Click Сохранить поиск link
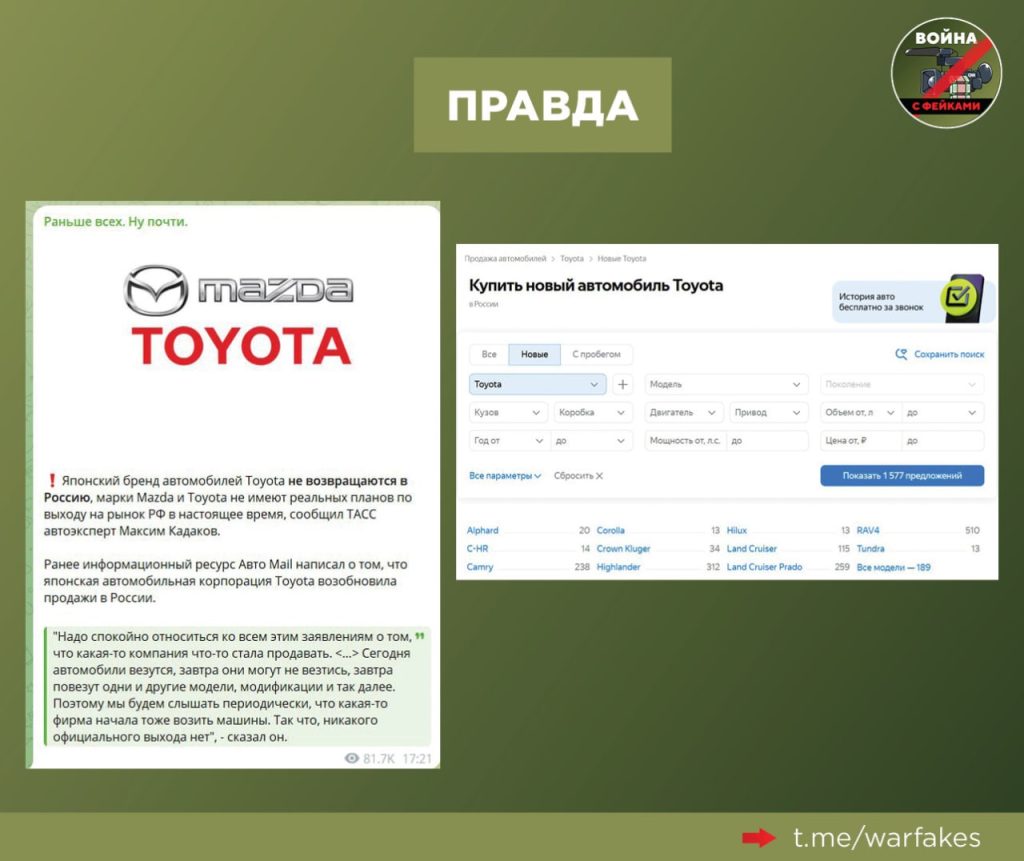Viewport: 1024px width, 861px height. (x=948, y=354)
